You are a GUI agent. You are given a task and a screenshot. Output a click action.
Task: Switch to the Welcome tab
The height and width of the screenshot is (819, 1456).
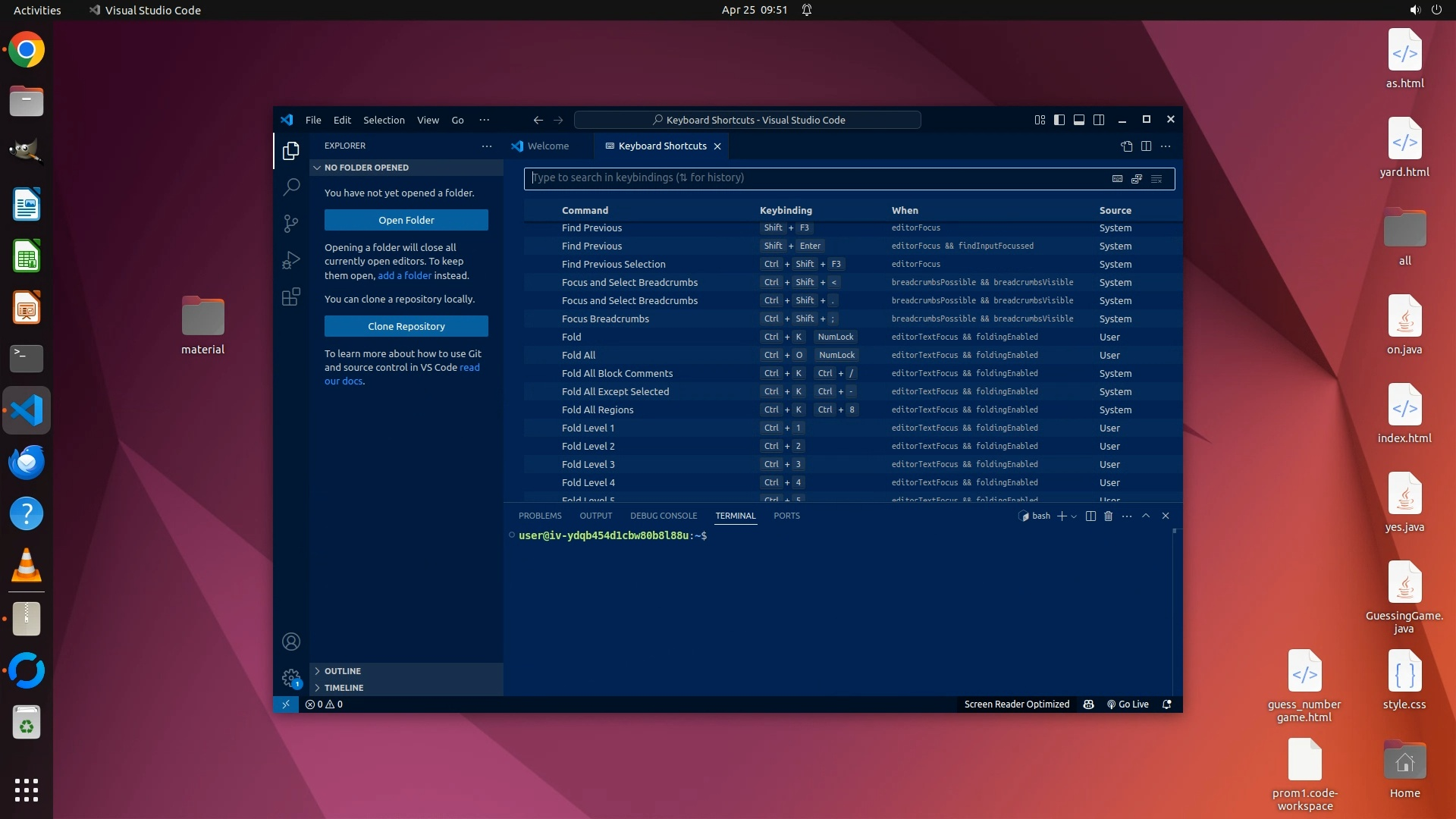pos(548,146)
